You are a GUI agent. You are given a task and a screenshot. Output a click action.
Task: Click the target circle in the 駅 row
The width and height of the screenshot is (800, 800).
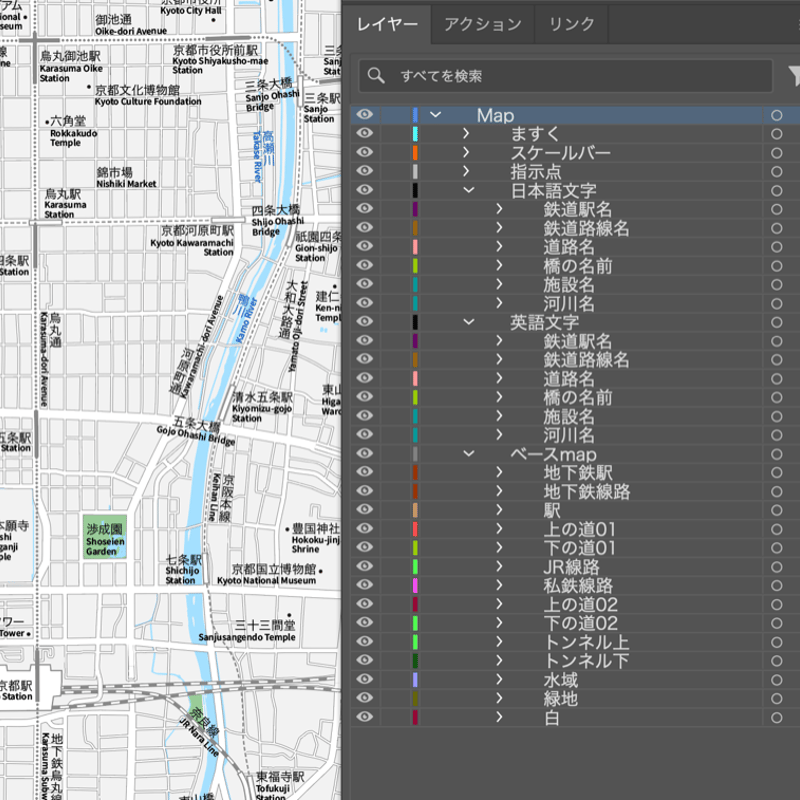[x=776, y=510]
